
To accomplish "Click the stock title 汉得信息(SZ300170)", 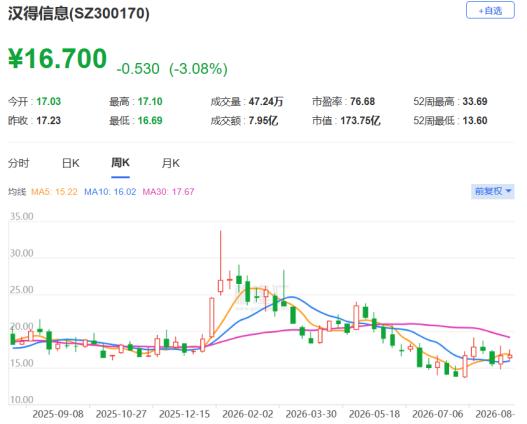I will (x=79, y=14).
